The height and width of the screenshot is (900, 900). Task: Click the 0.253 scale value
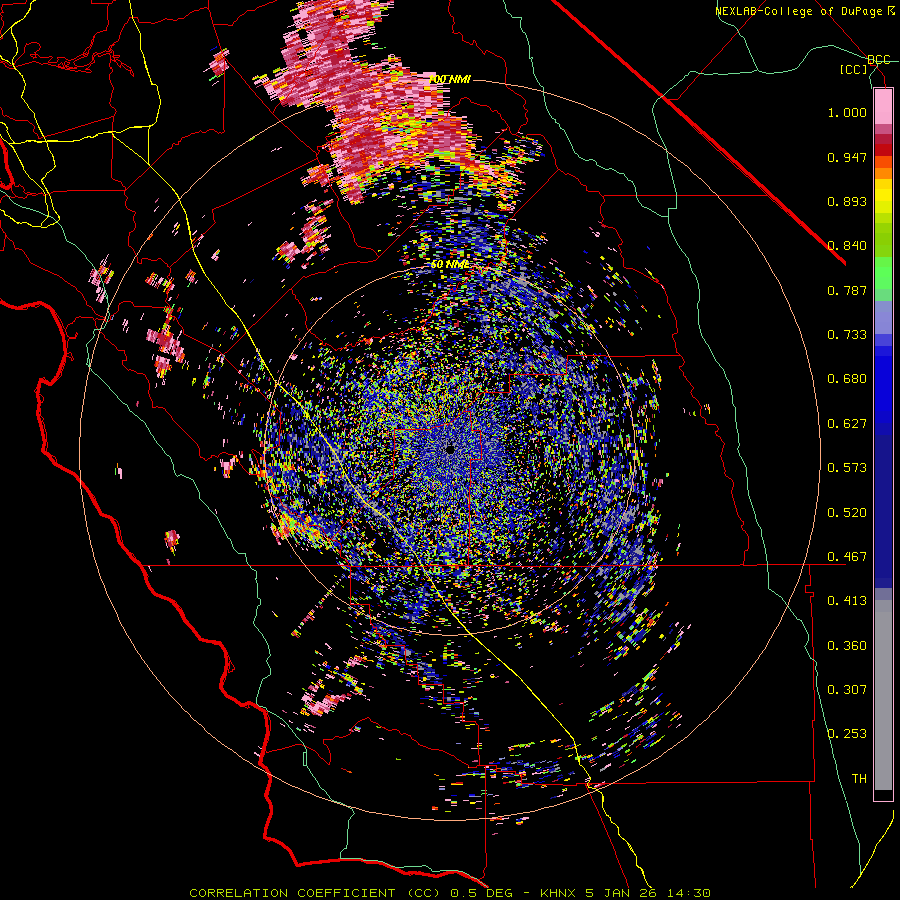(847, 734)
